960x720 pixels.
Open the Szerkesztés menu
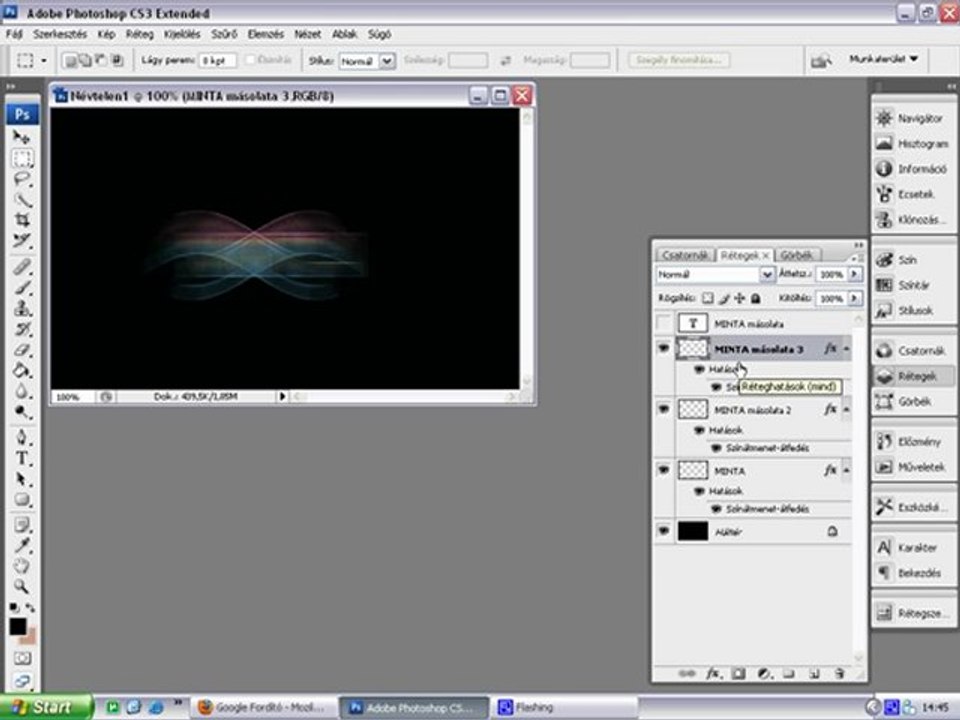point(60,34)
